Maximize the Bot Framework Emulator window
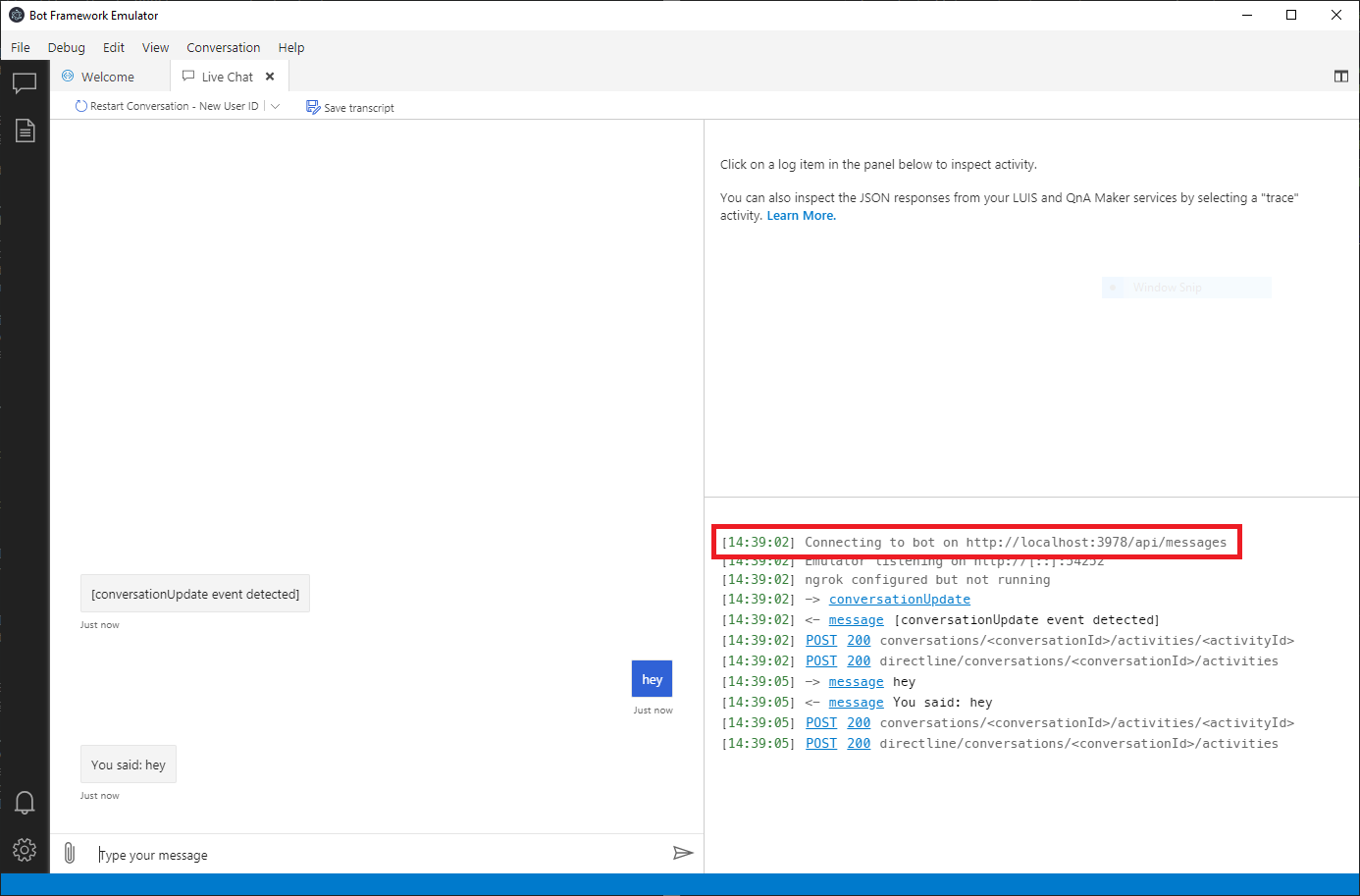 (x=1291, y=15)
